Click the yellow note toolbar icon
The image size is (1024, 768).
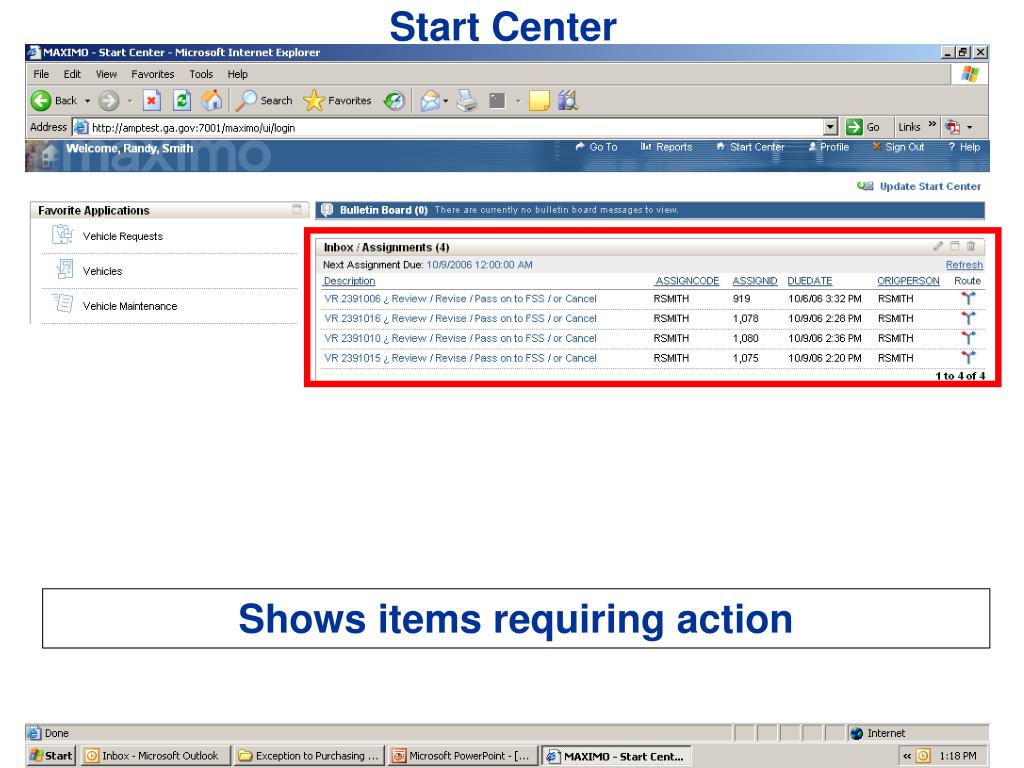pyautogui.click(x=539, y=101)
